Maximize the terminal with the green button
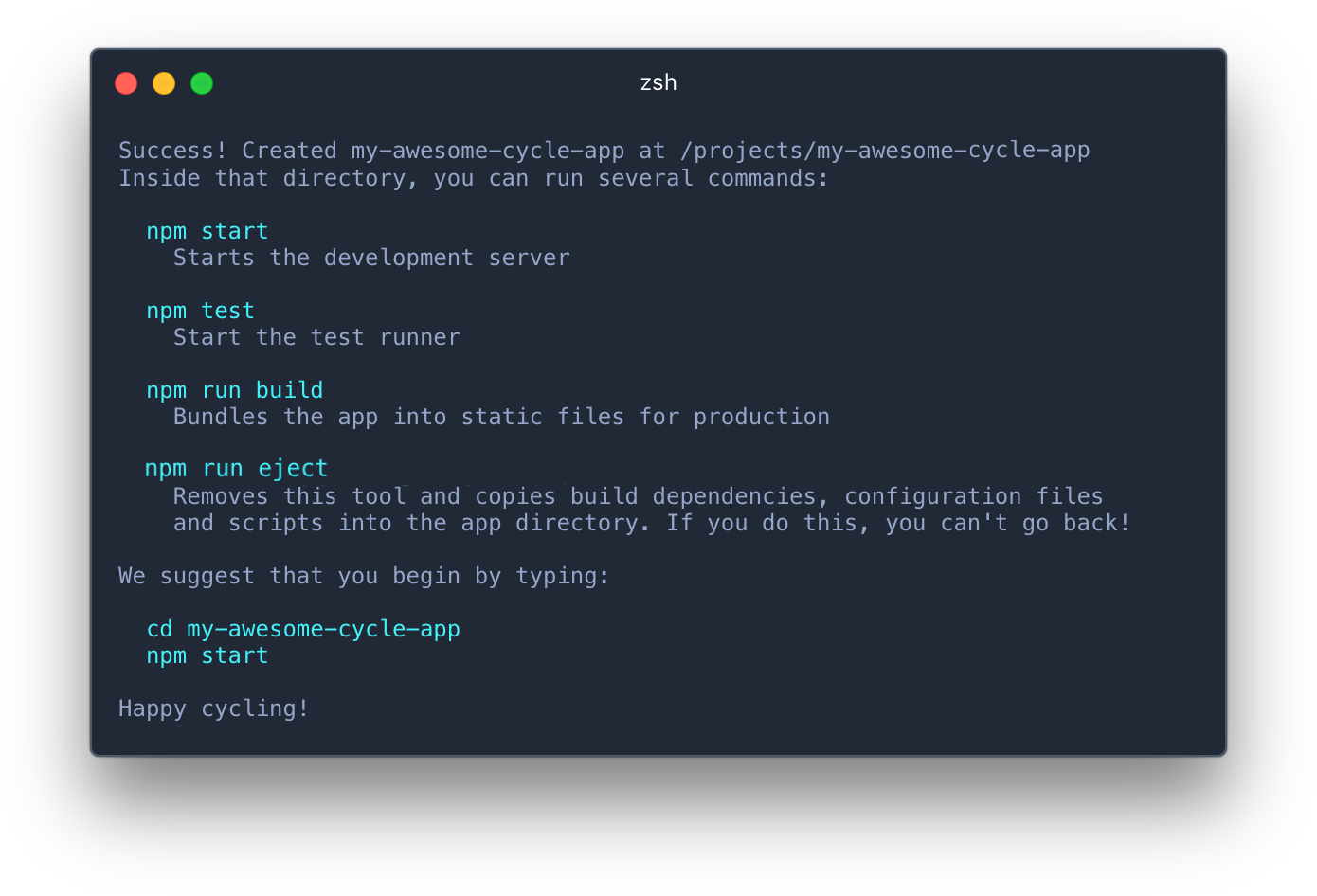 point(202,83)
